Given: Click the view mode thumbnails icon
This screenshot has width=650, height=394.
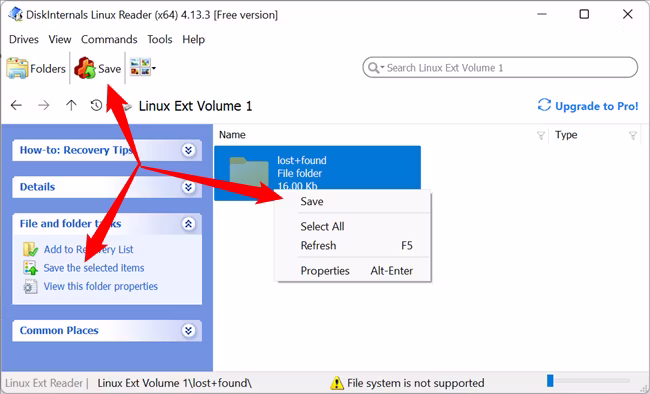Looking at the screenshot, I should point(140,67).
